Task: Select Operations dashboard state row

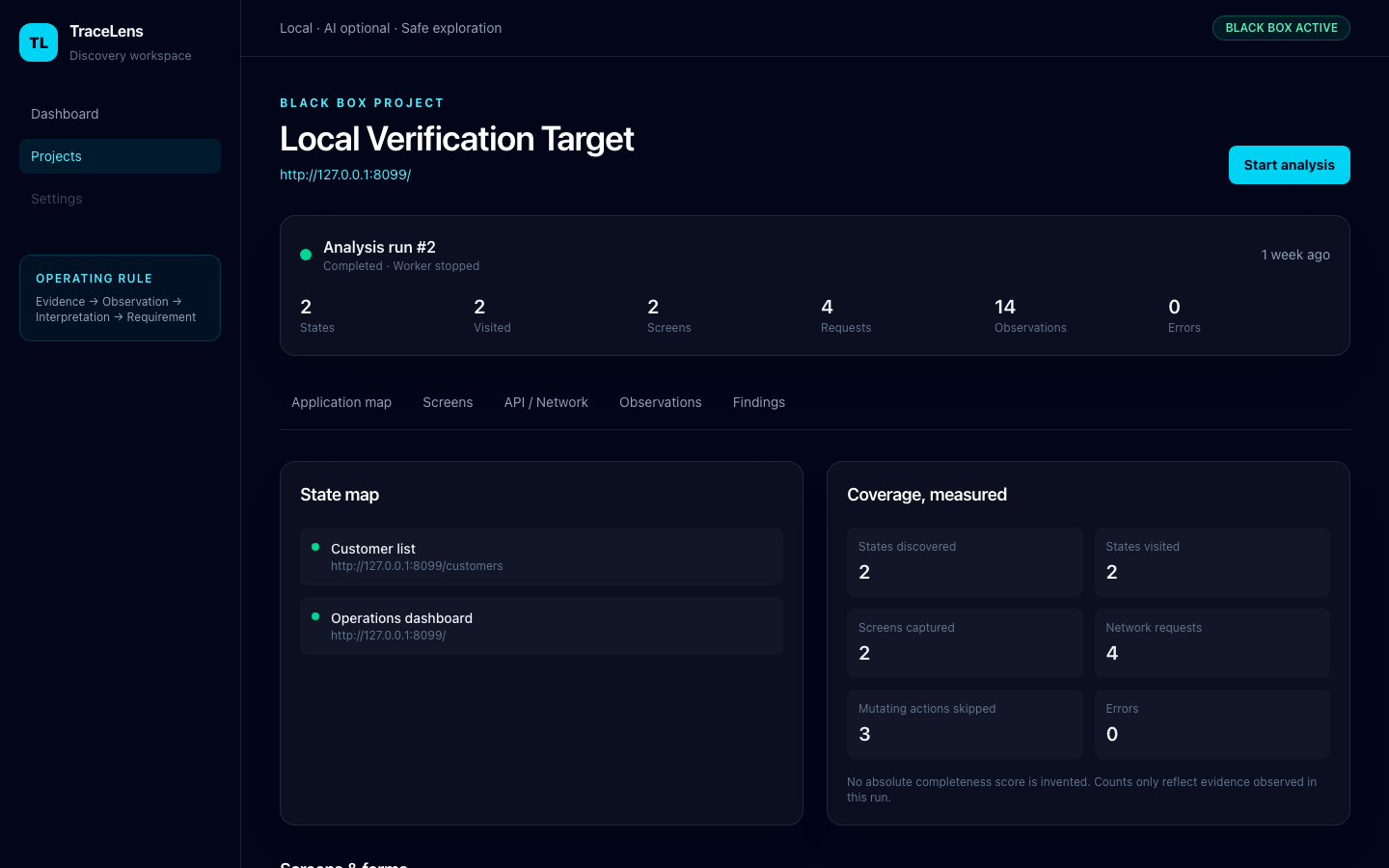Action: (x=541, y=626)
